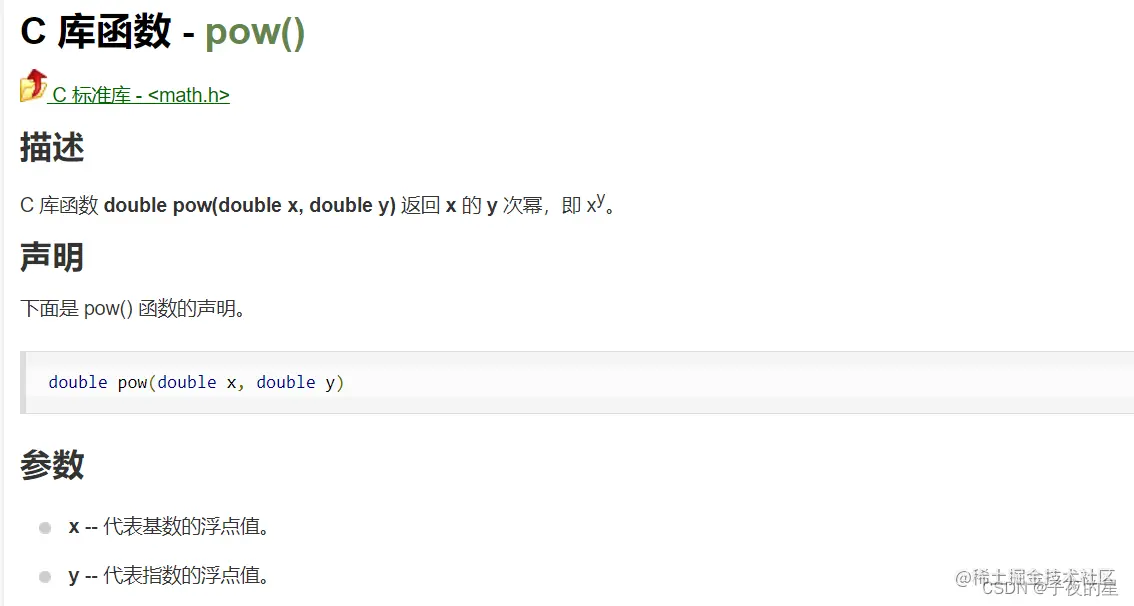Viewport: 1134px width, 606px height.
Task: Click the x to the power y superscript expression
Action: coord(596,204)
